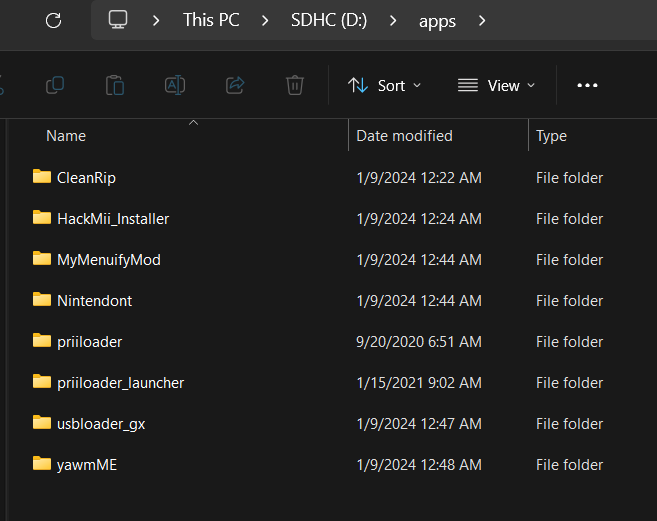The width and height of the screenshot is (657, 521).
Task: Refresh the current folder view
Action: (53, 20)
